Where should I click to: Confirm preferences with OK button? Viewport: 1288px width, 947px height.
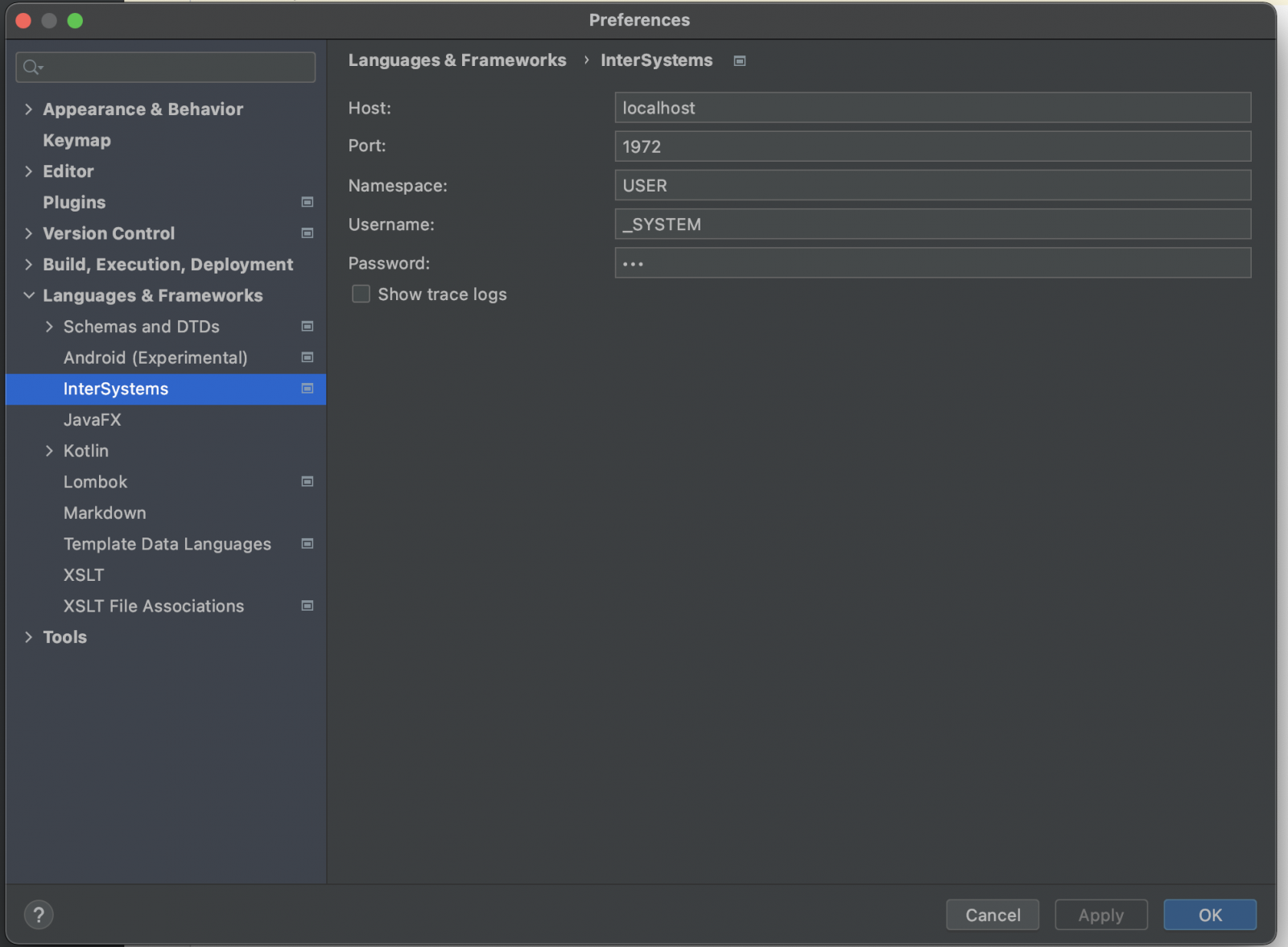[1209, 915]
